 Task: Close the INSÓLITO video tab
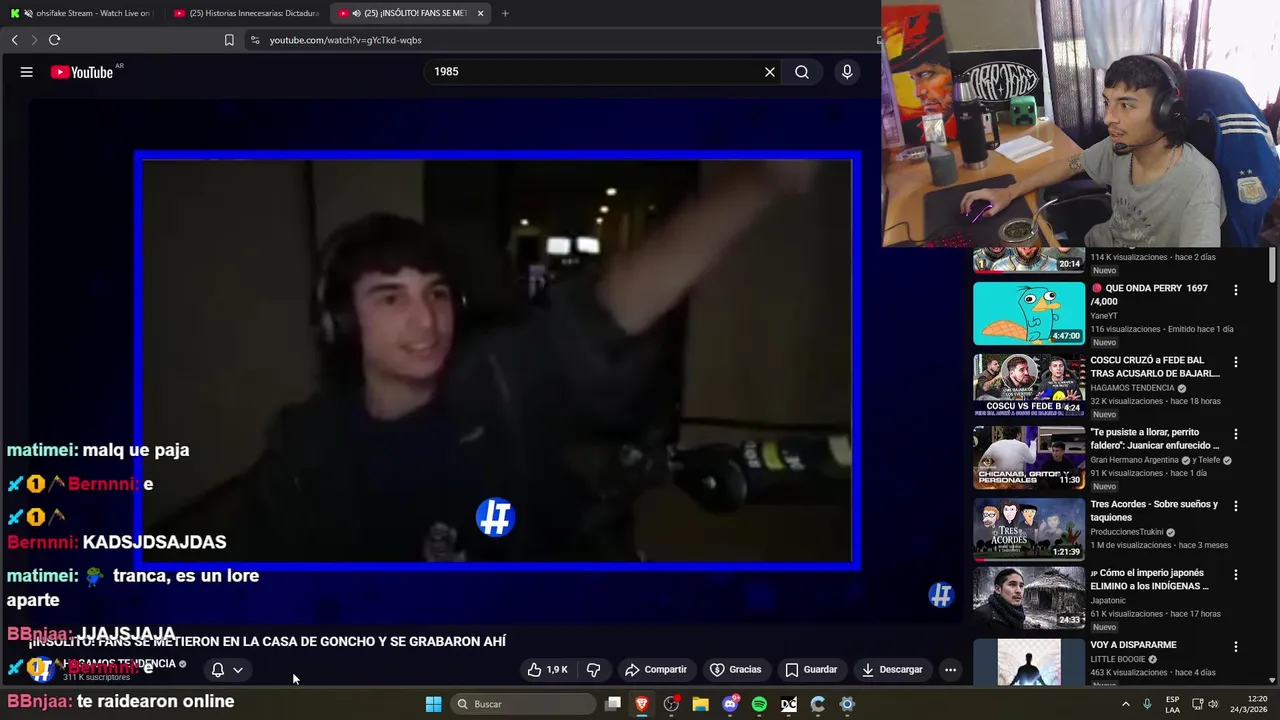tap(481, 13)
